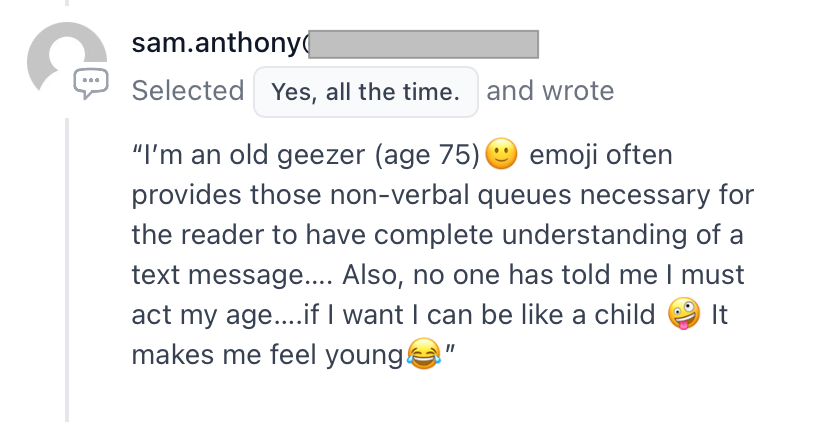
Task: Click the gray user avatar placeholder
Action: [x=67, y=58]
